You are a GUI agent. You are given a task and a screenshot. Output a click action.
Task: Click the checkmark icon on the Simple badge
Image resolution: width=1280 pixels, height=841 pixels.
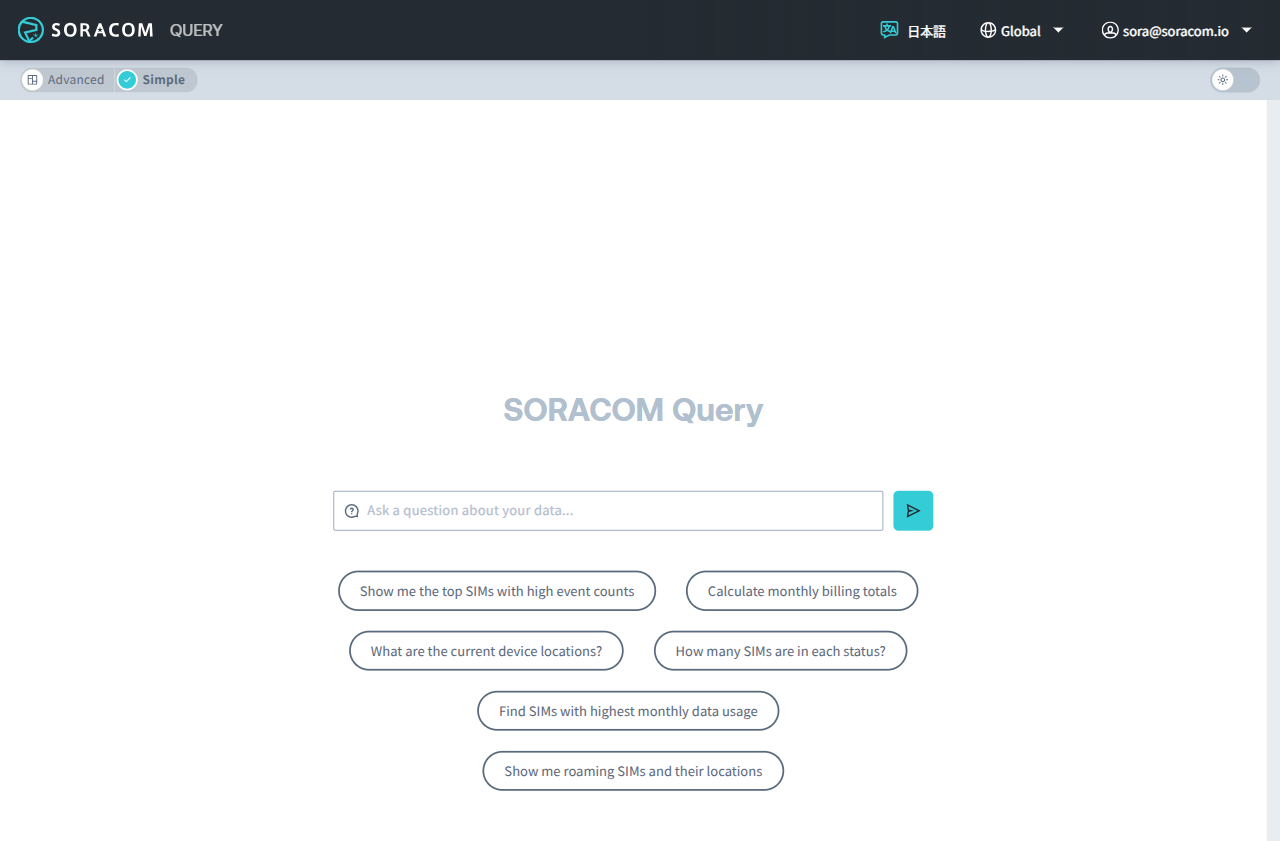[126, 79]
